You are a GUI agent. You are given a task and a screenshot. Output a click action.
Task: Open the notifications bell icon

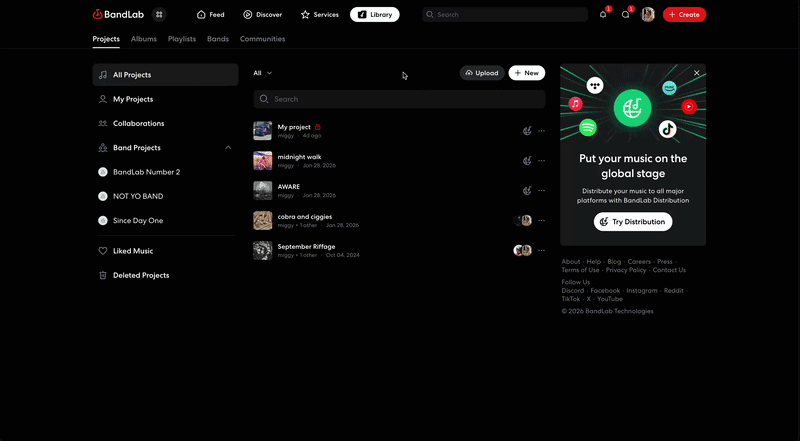pyautogui.click(x=603, y=15)
